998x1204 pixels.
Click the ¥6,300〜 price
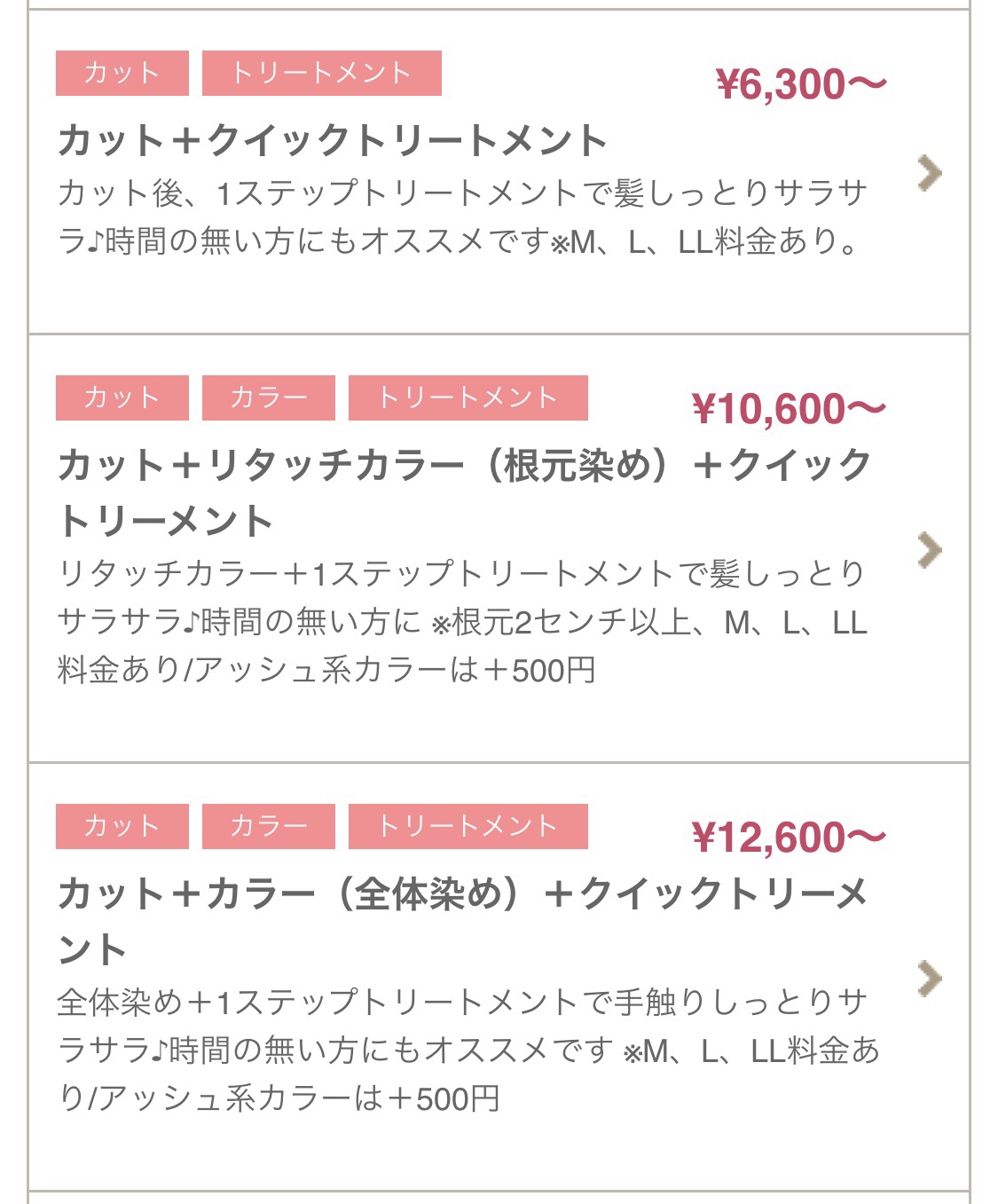[800, 85]
